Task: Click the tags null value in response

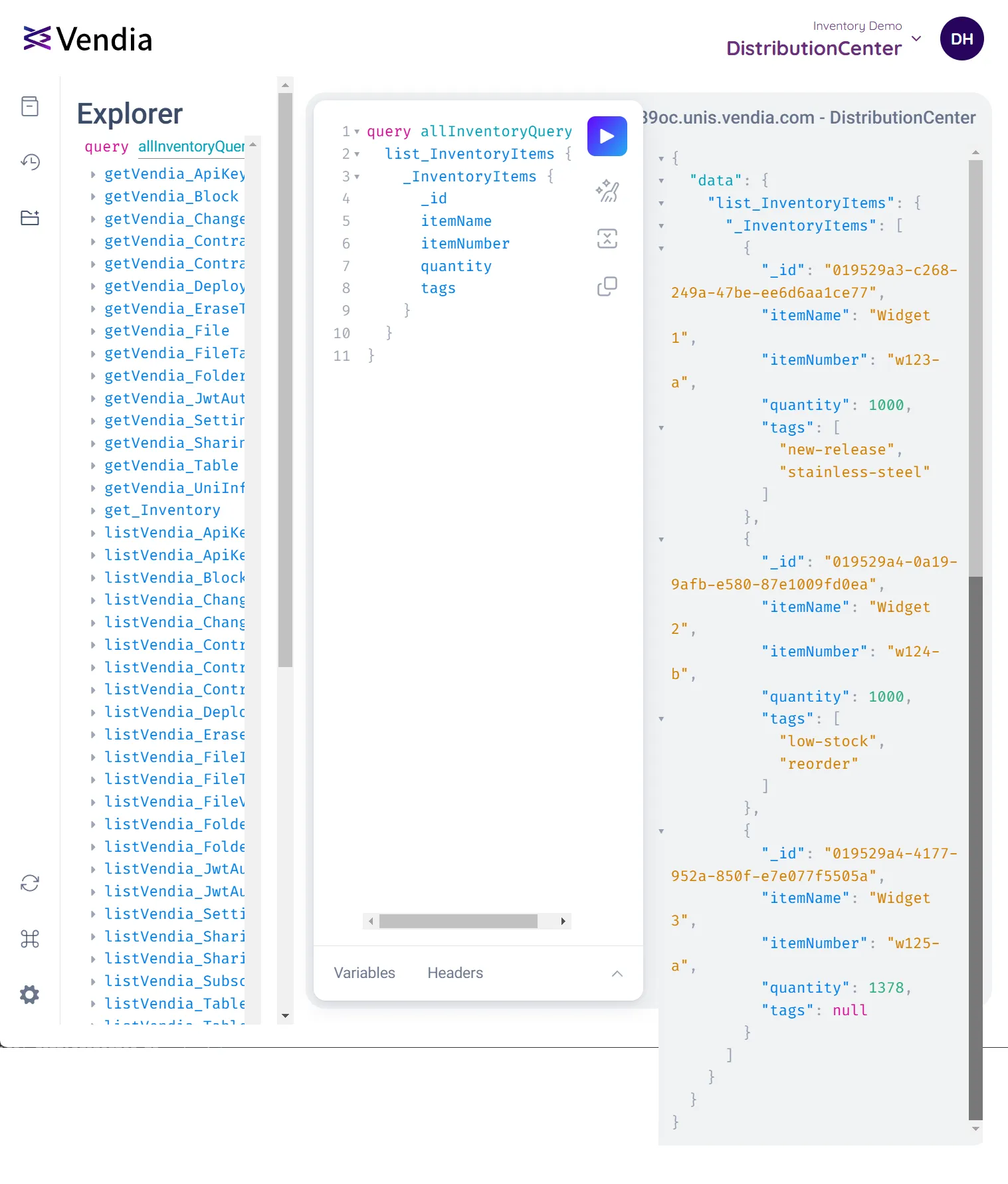Action: 850,1011
